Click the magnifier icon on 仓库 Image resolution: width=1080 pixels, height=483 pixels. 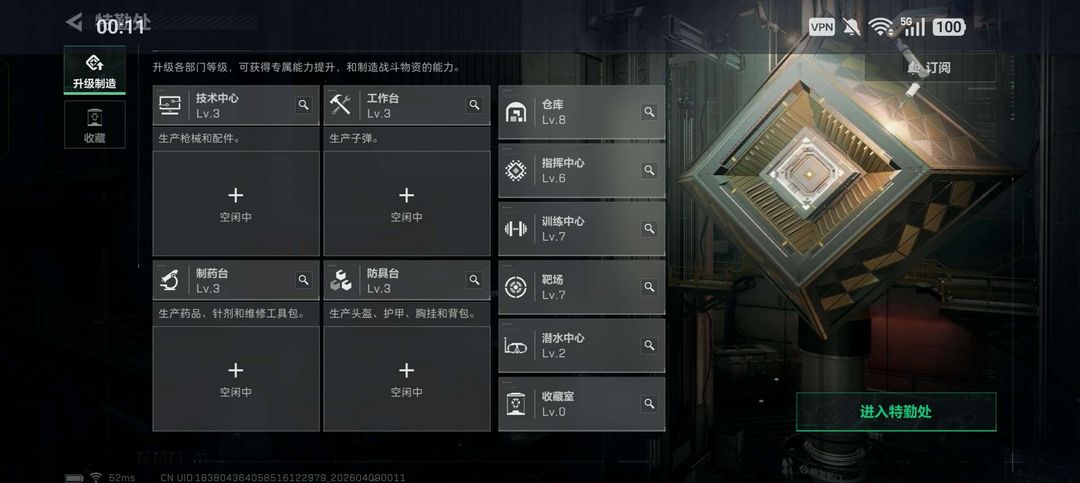pyautogui.click(x=649, y=112)
